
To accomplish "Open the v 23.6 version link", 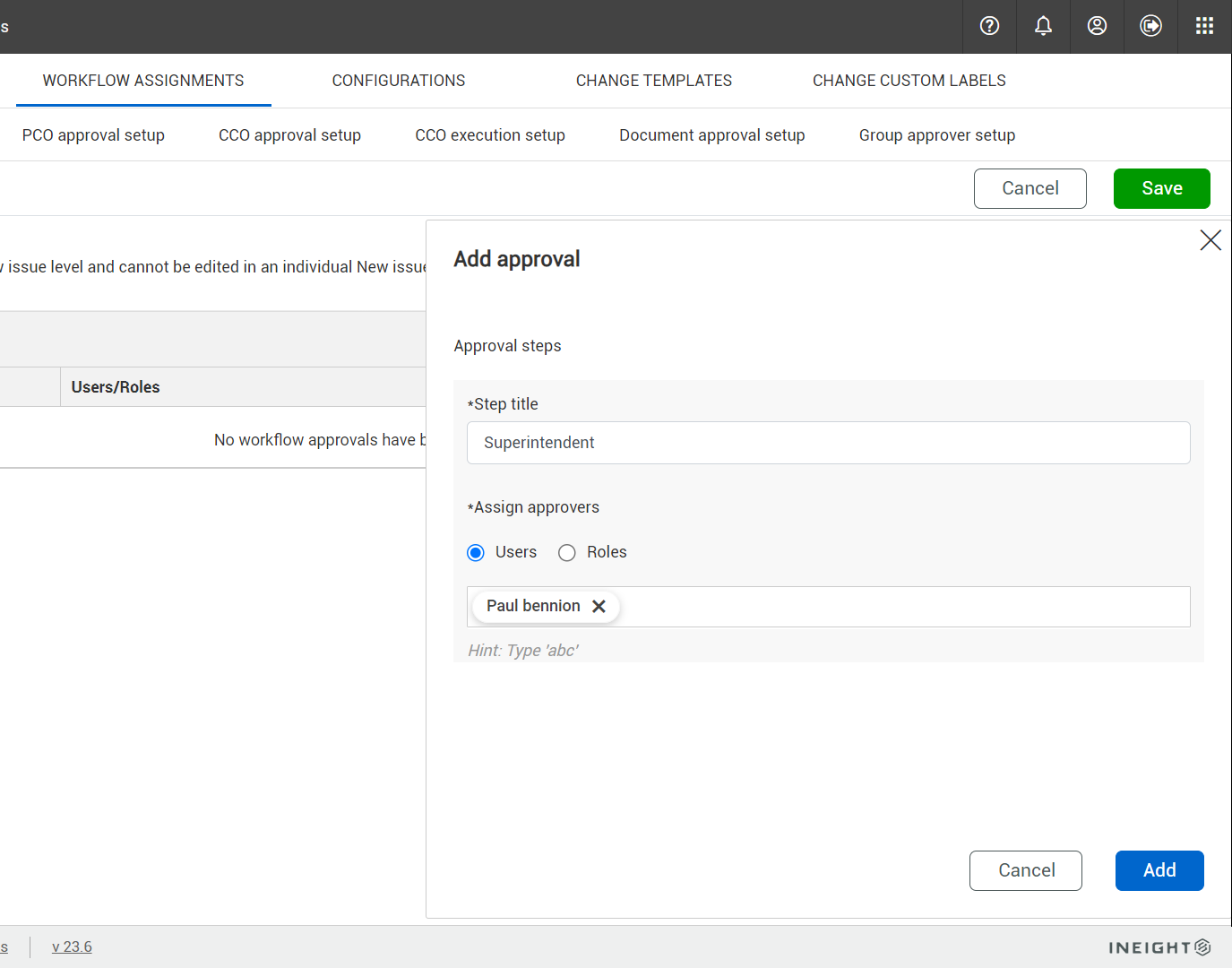I will tap(72, 946).
